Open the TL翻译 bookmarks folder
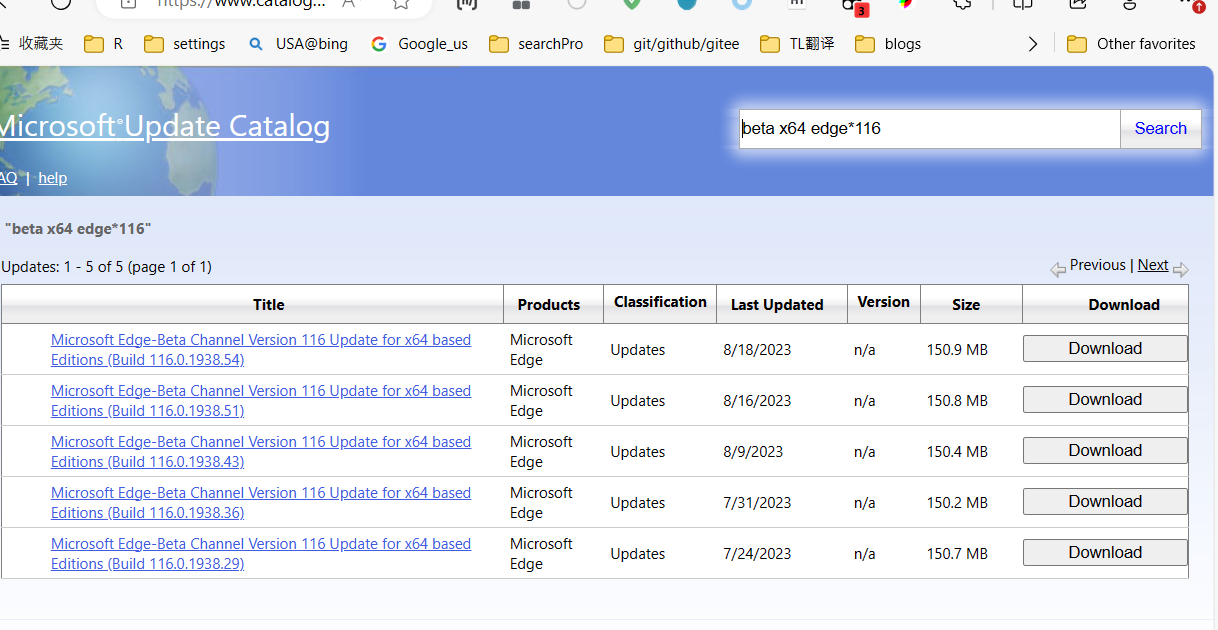The height and width of the screenshot is (630, 1218). click(796, 43)
